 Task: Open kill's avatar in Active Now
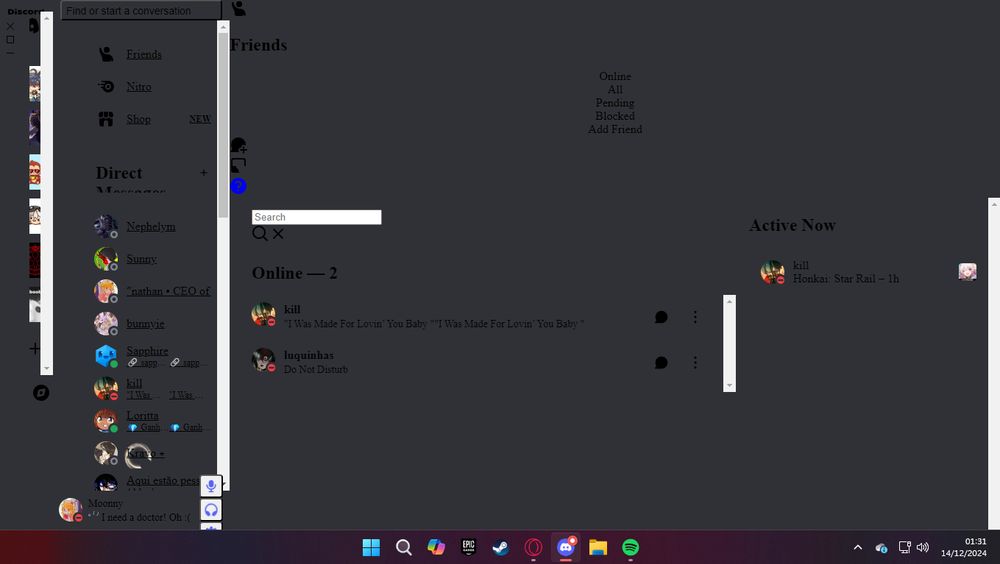772,272
